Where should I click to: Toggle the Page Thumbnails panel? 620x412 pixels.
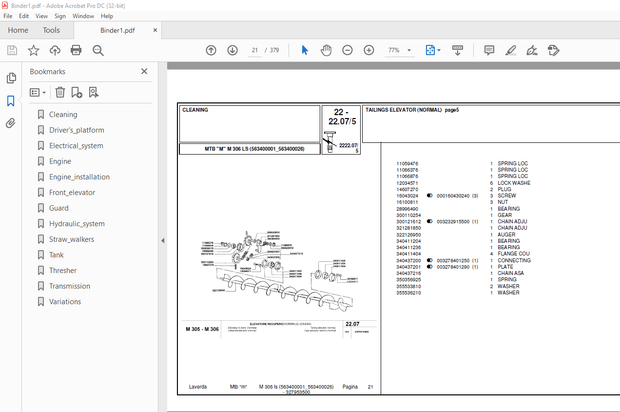tap(11, 78)
